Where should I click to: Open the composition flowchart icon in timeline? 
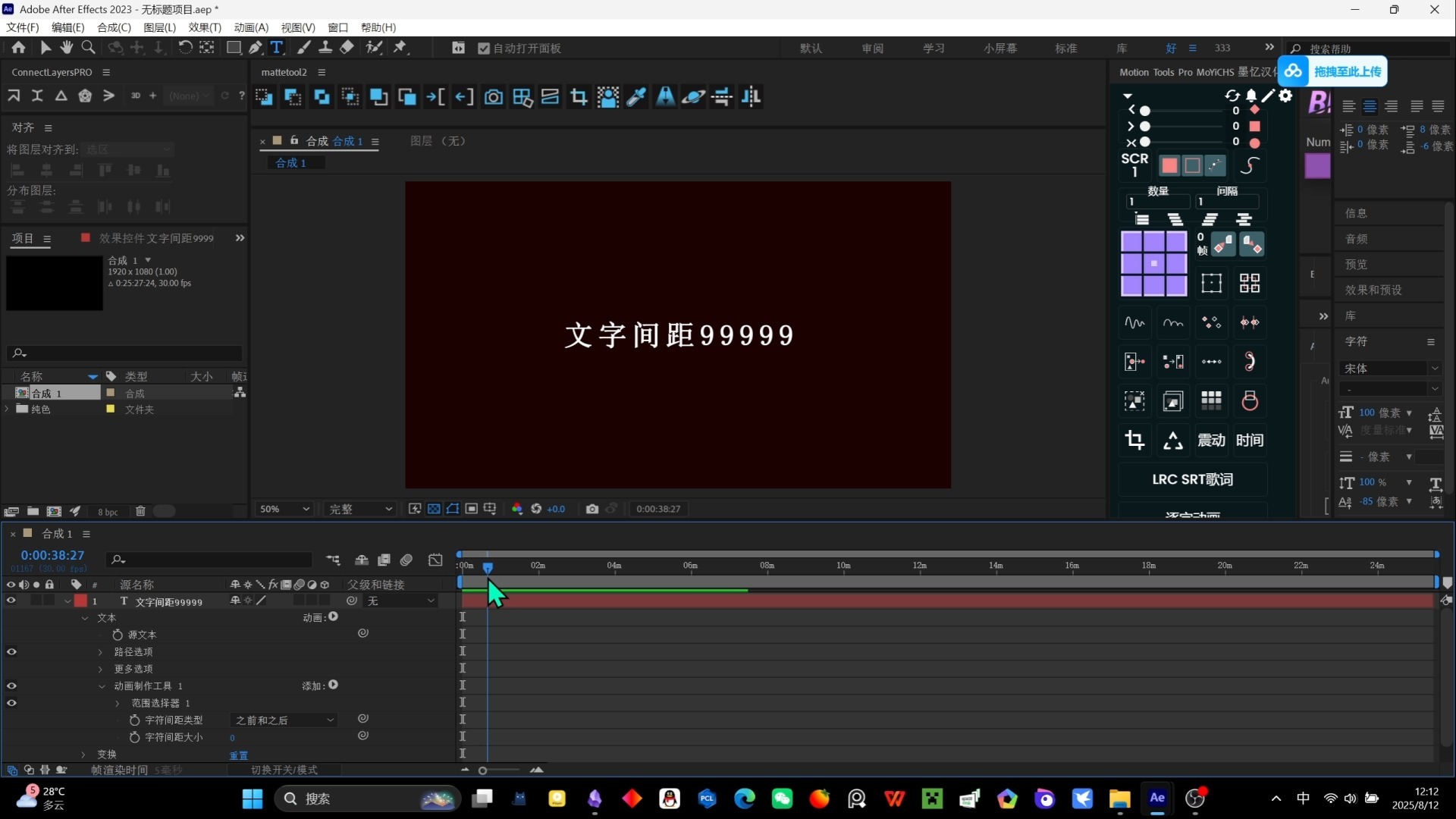pos(333,560)
